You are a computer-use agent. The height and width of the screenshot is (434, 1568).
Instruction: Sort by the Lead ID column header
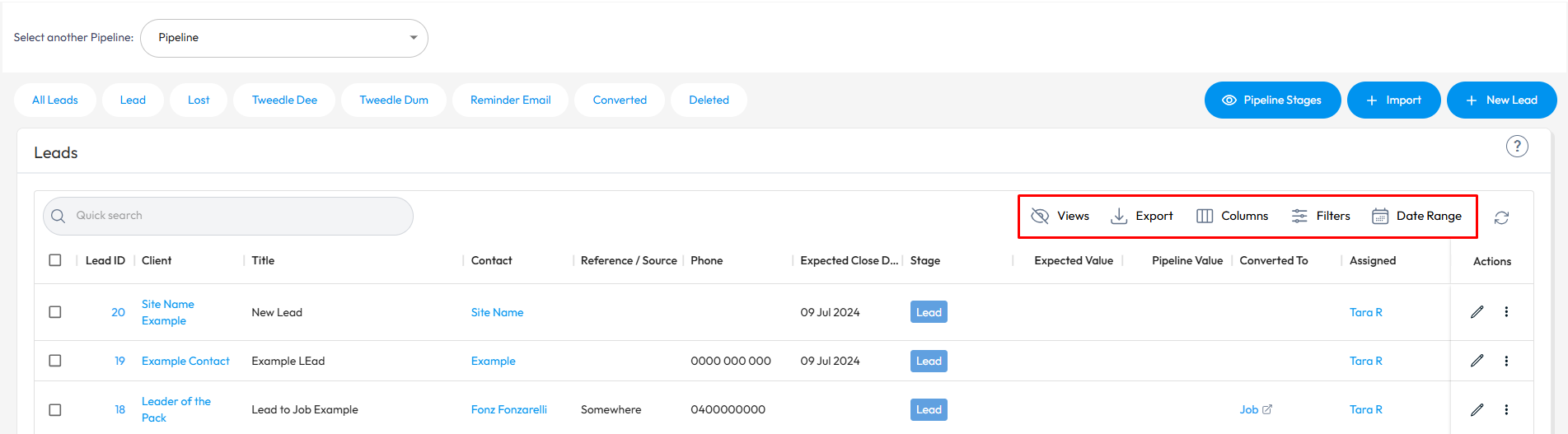tap(105, 260)
